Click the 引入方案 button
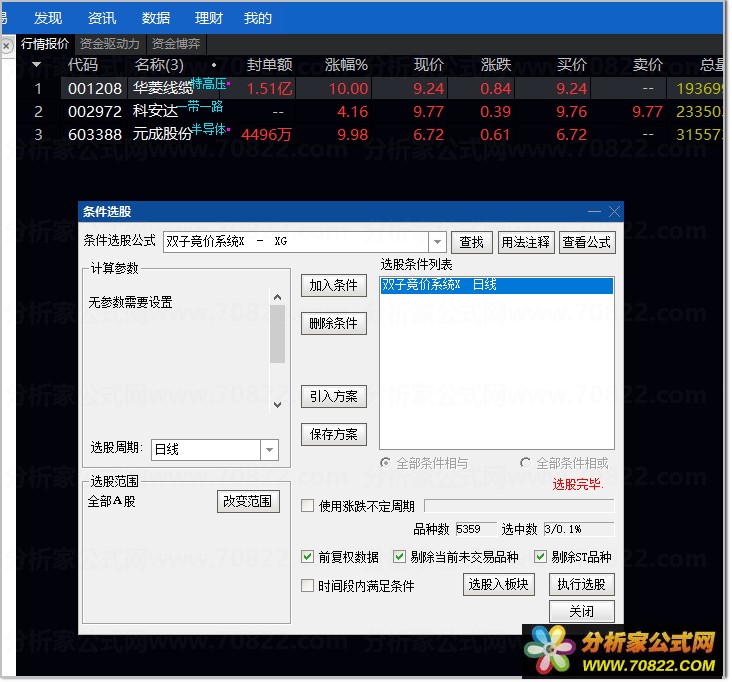Viewport: 732px width, 682px height. (333, 396)
